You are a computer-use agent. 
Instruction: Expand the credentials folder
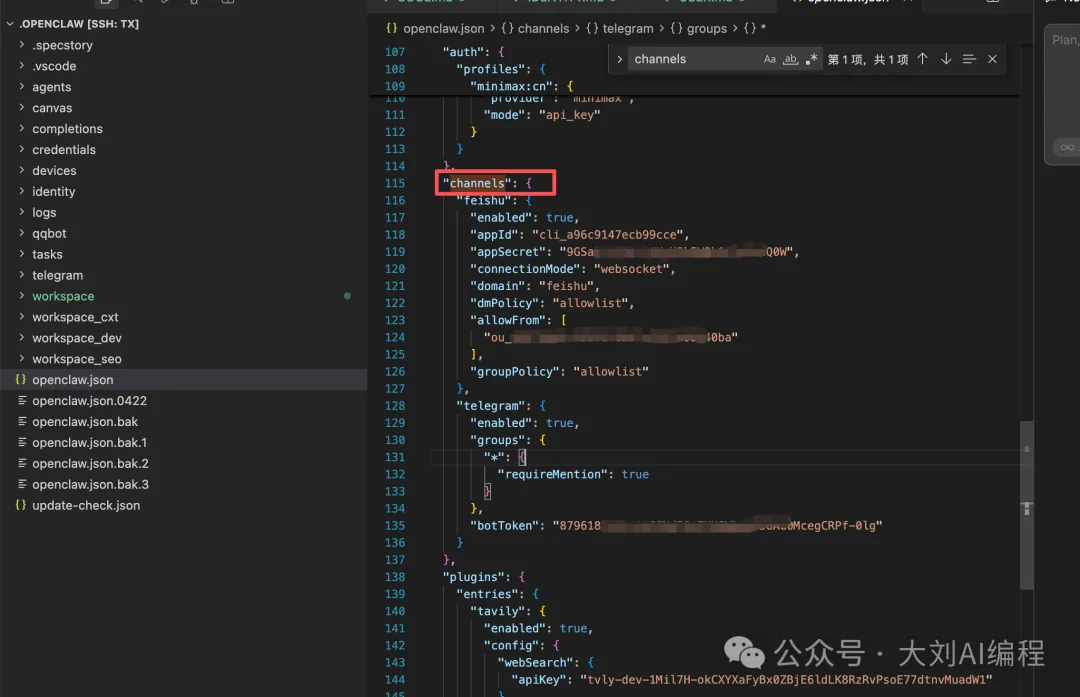pyautogui.click(x=63, y=150)
